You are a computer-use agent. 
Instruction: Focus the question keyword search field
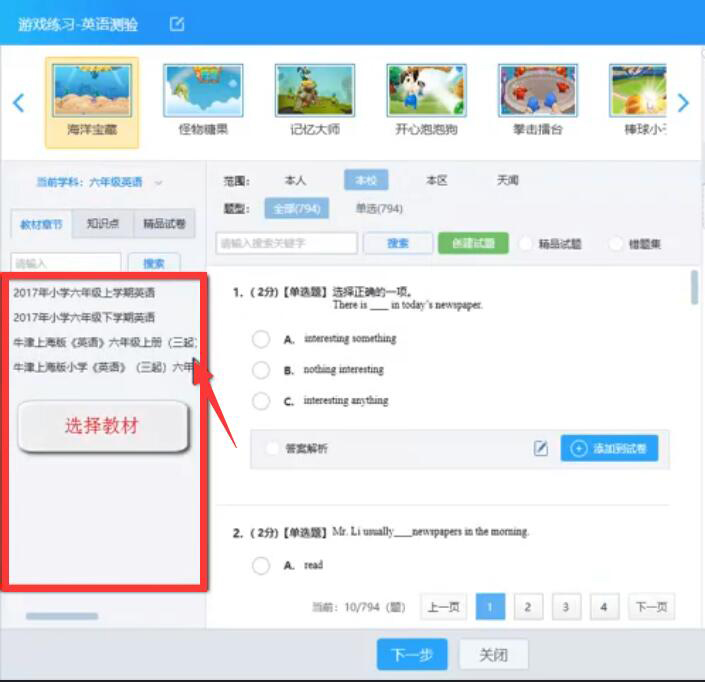coord(287,243)
